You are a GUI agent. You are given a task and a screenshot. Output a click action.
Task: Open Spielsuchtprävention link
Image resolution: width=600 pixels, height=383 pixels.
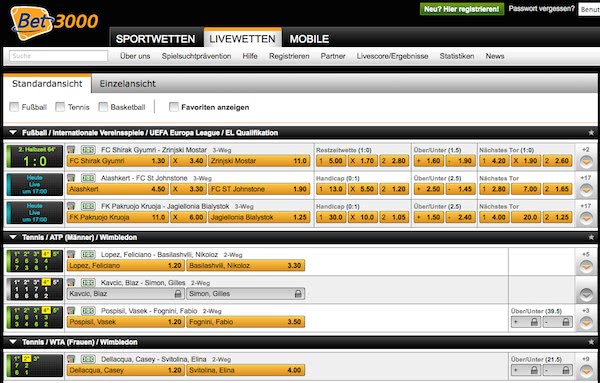click(x=196, y=56)
